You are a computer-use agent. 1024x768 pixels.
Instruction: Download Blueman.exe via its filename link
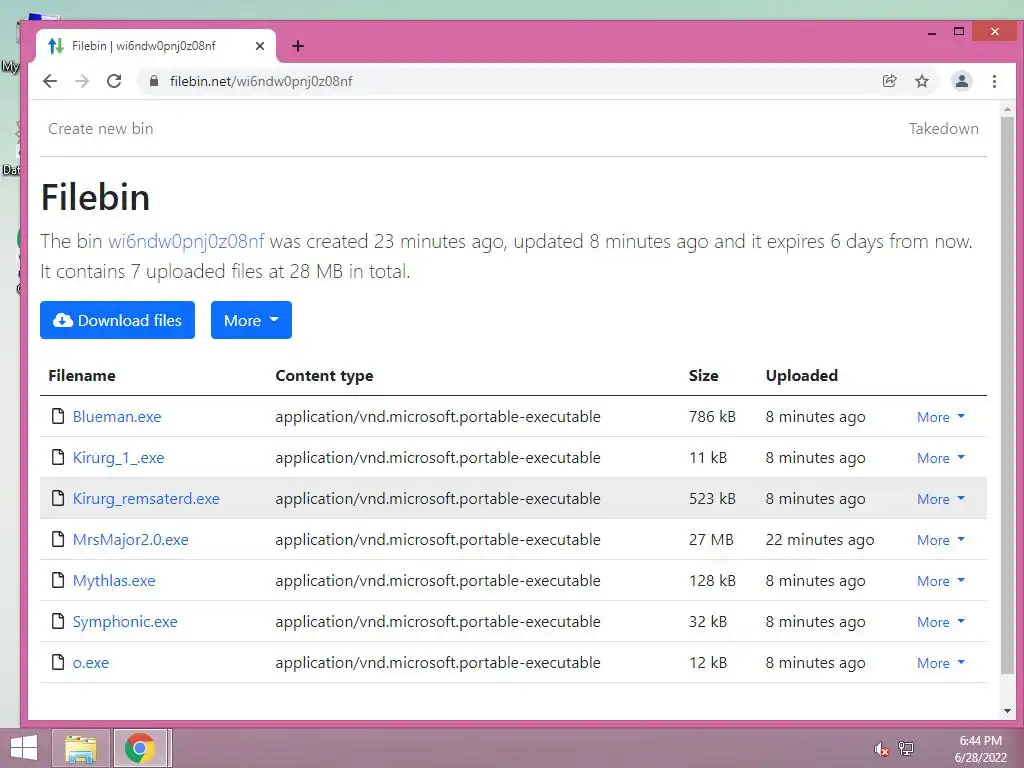pos(117,417)
